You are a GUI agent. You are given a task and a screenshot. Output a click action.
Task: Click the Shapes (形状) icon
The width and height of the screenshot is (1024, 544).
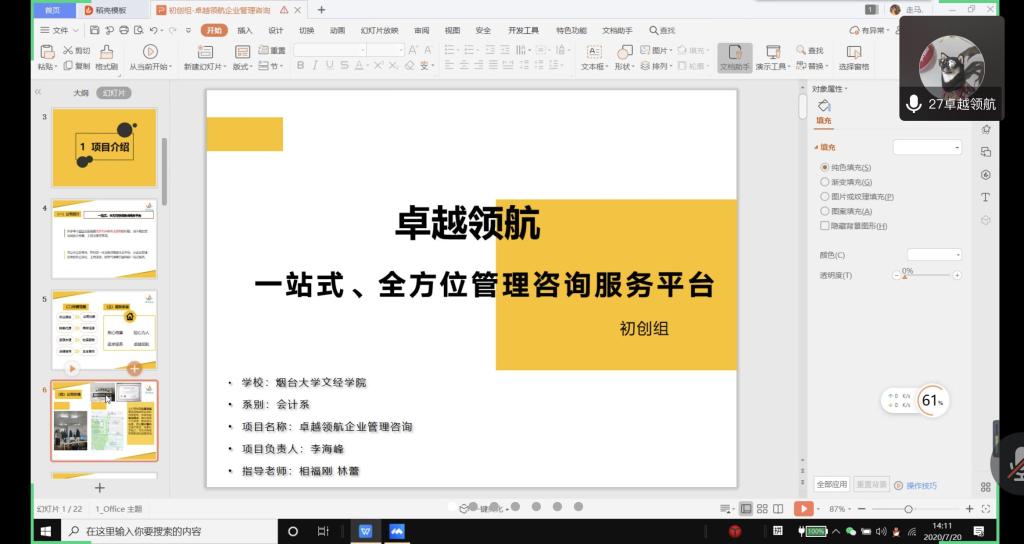pos(625,52)
